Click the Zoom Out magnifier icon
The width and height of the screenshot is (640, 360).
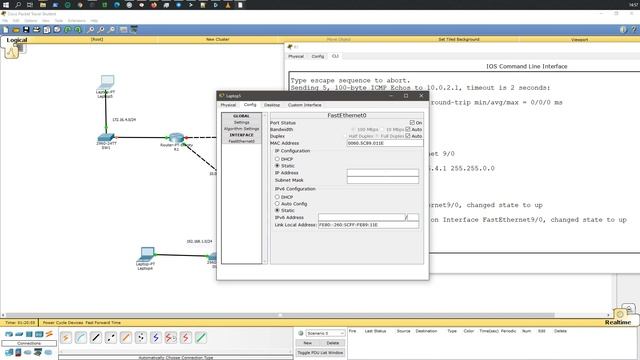(111, 29)
